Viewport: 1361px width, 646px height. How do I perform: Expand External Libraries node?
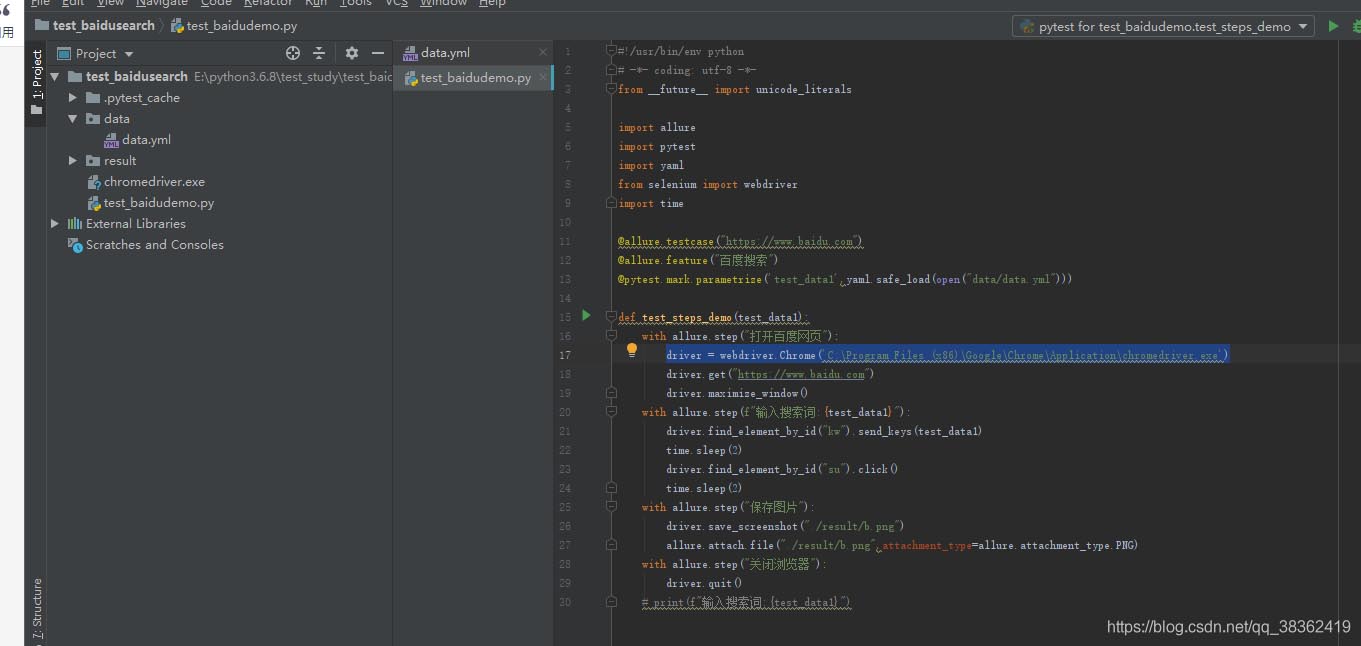[55, 224]
